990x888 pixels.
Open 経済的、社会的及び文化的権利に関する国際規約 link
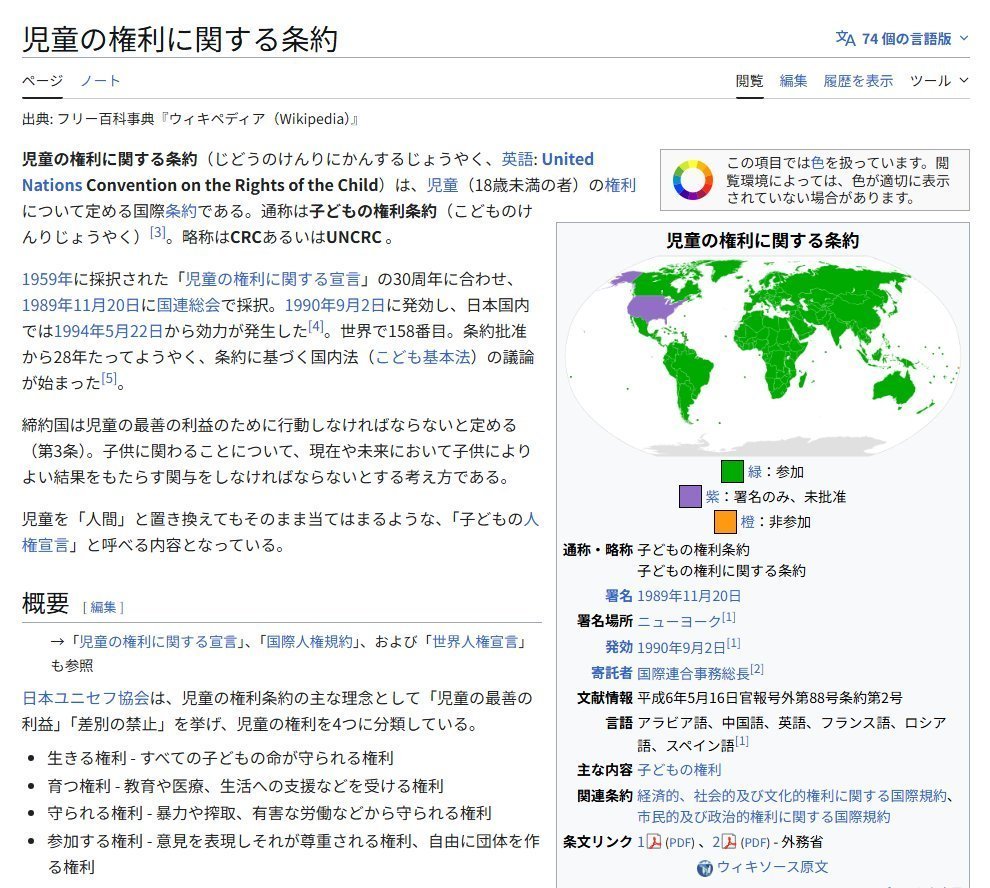click(x=792, y=796)
